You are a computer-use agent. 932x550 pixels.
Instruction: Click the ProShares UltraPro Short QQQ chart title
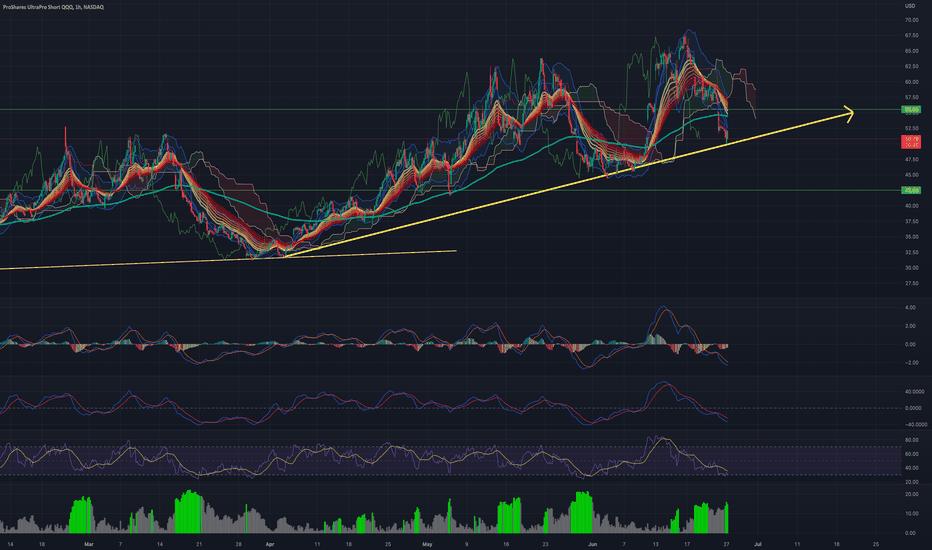(x=53, y=7)
